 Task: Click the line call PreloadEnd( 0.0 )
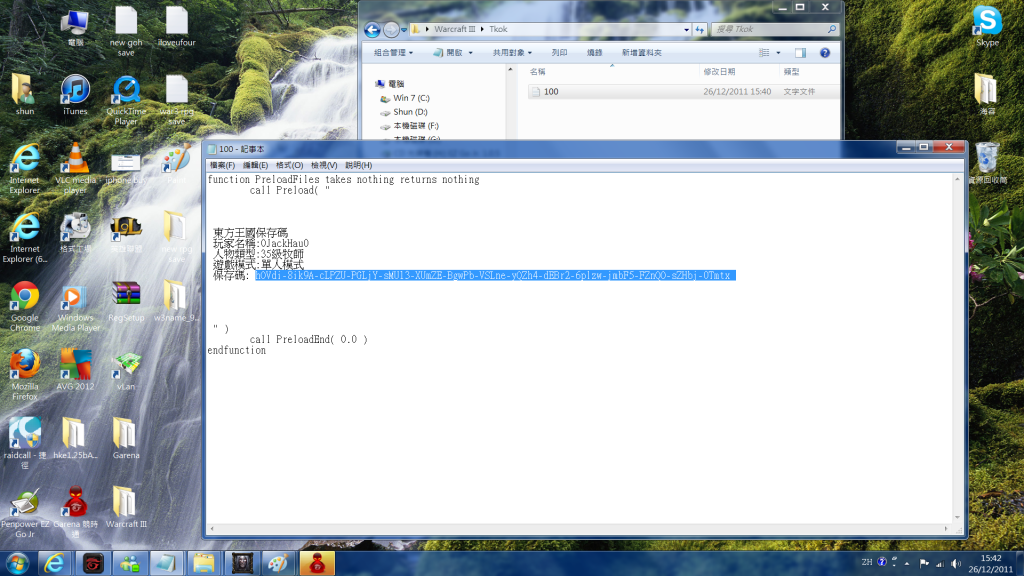click(308, 340)
